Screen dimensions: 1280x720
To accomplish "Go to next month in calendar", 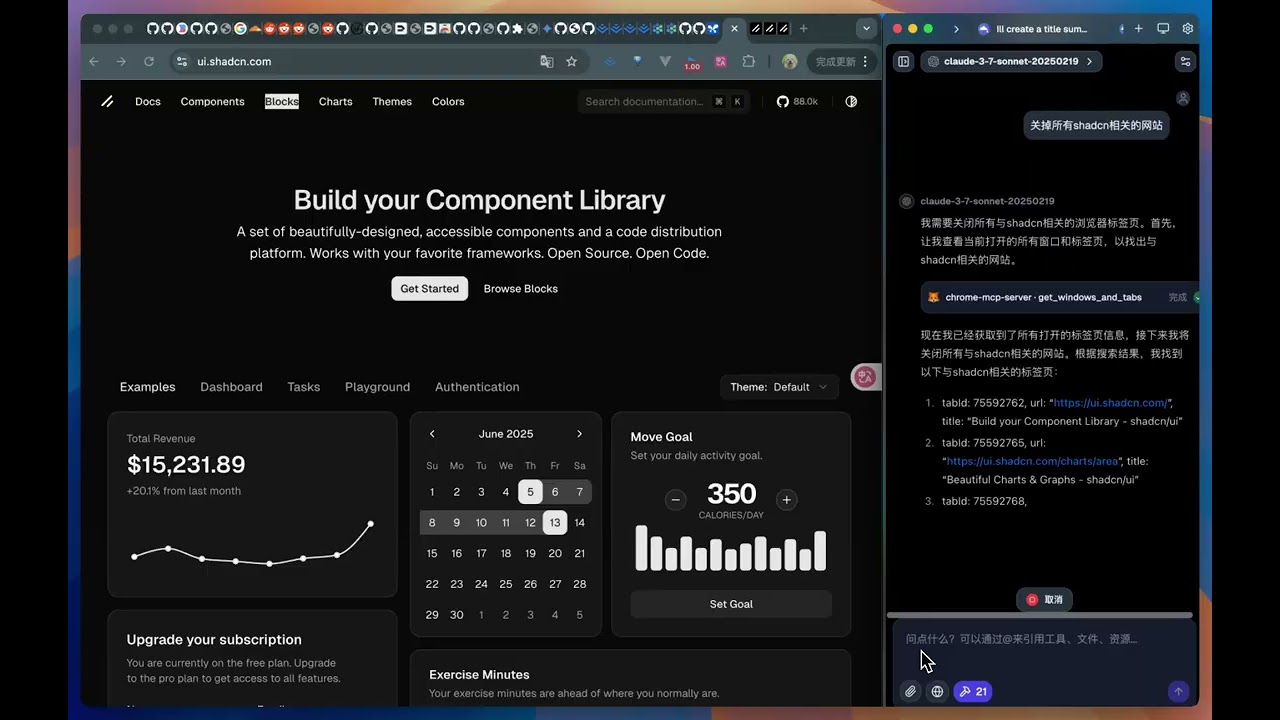I will (579, 434).
